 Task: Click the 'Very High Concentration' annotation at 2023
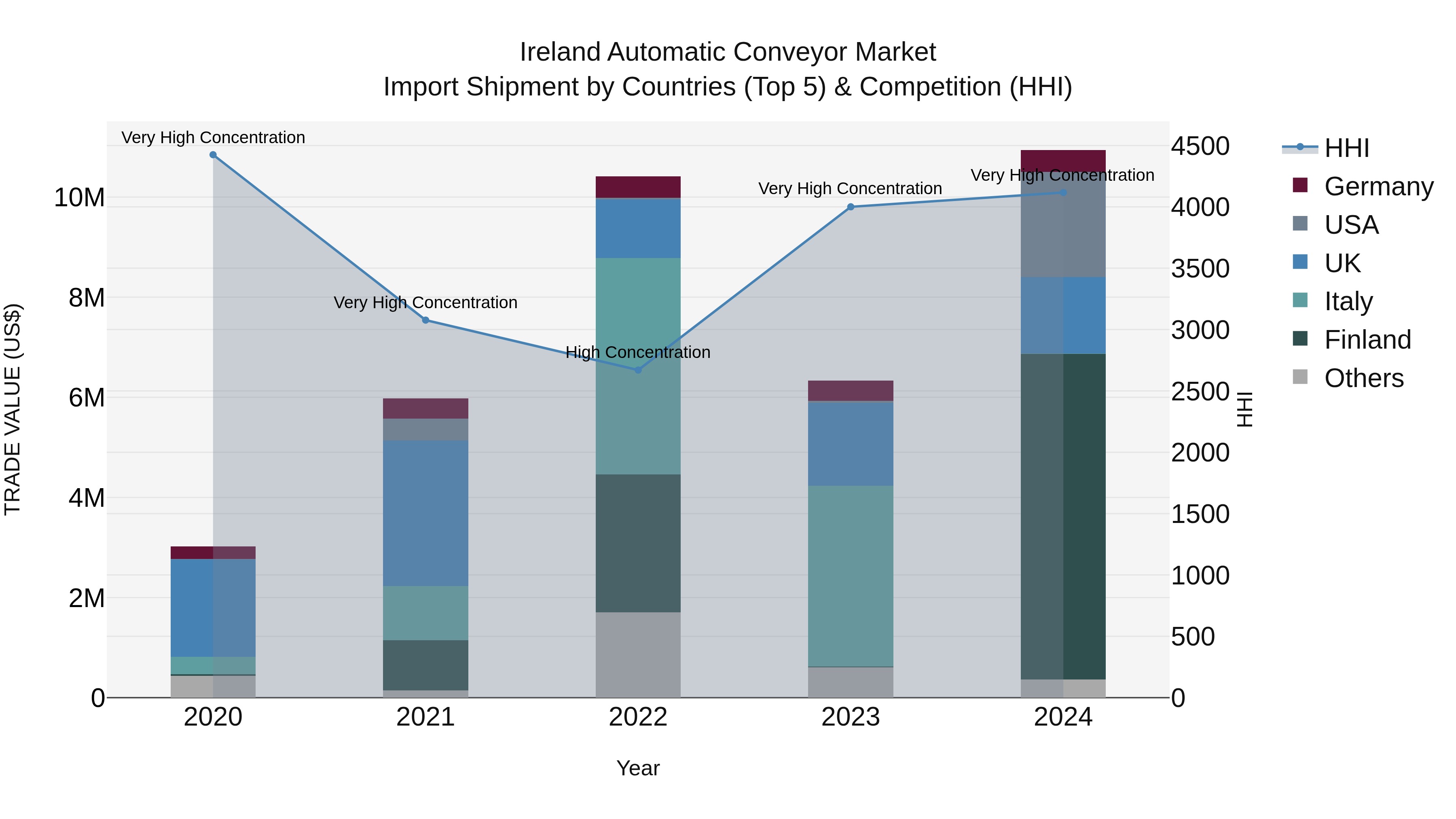click(x=850, y=188)
